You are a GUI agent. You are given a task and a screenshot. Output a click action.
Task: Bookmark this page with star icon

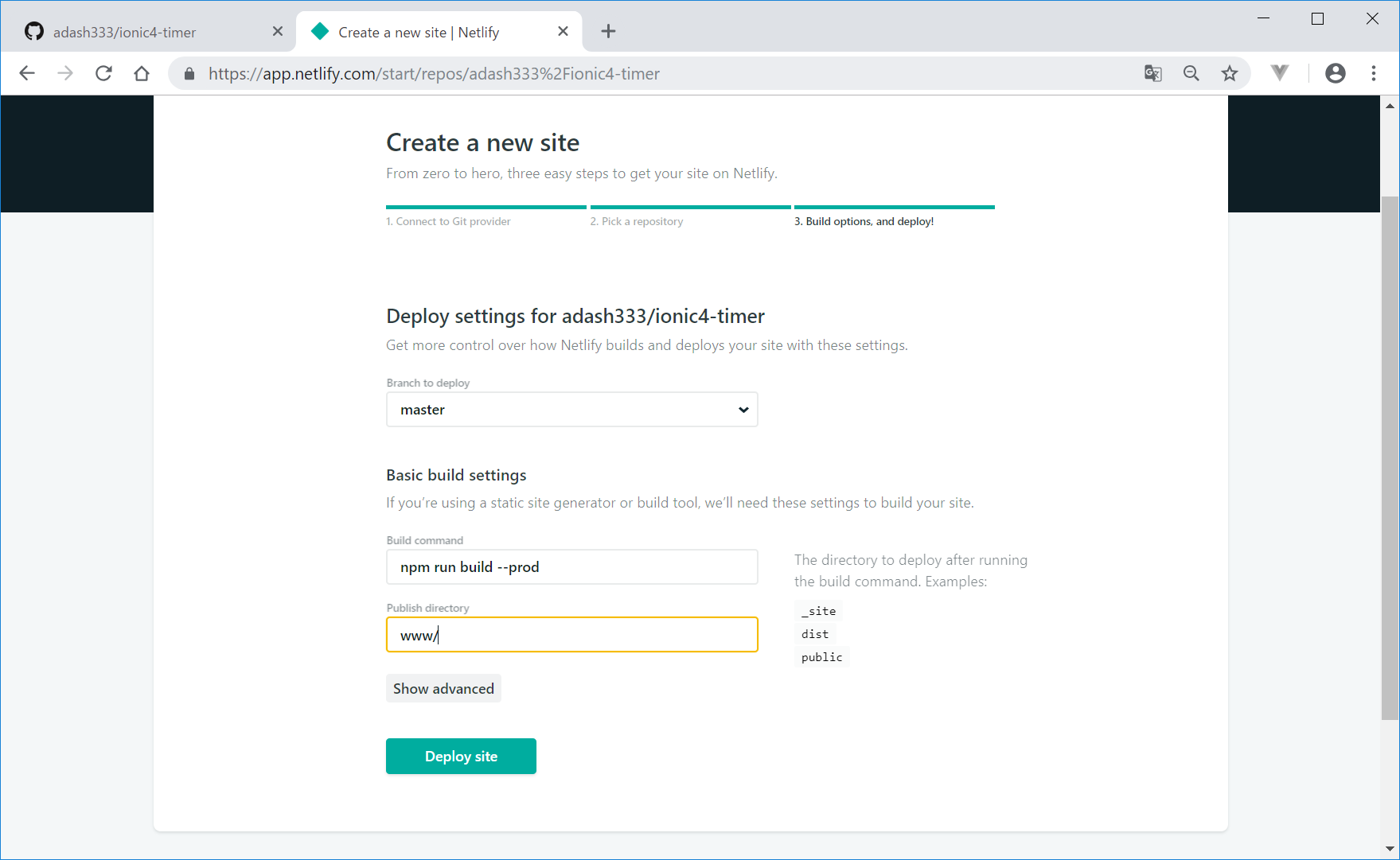point(1230,73)
